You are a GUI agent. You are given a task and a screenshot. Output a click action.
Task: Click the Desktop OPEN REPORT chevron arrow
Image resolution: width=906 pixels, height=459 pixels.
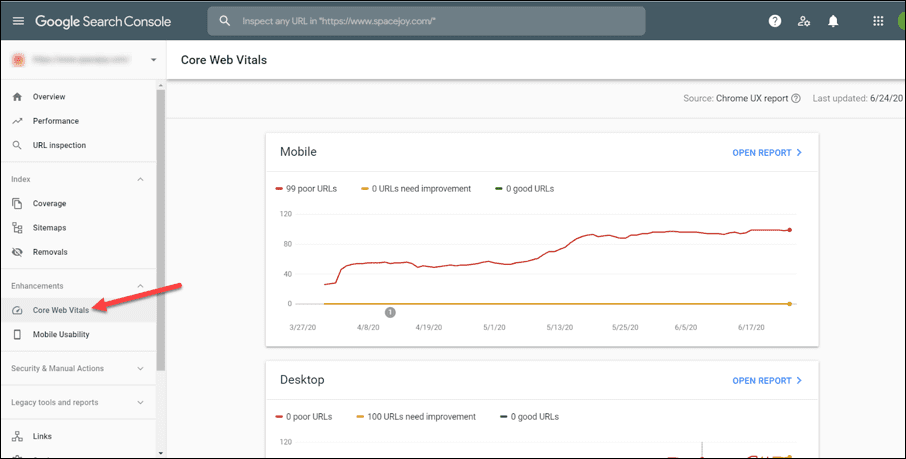point(799,380)
